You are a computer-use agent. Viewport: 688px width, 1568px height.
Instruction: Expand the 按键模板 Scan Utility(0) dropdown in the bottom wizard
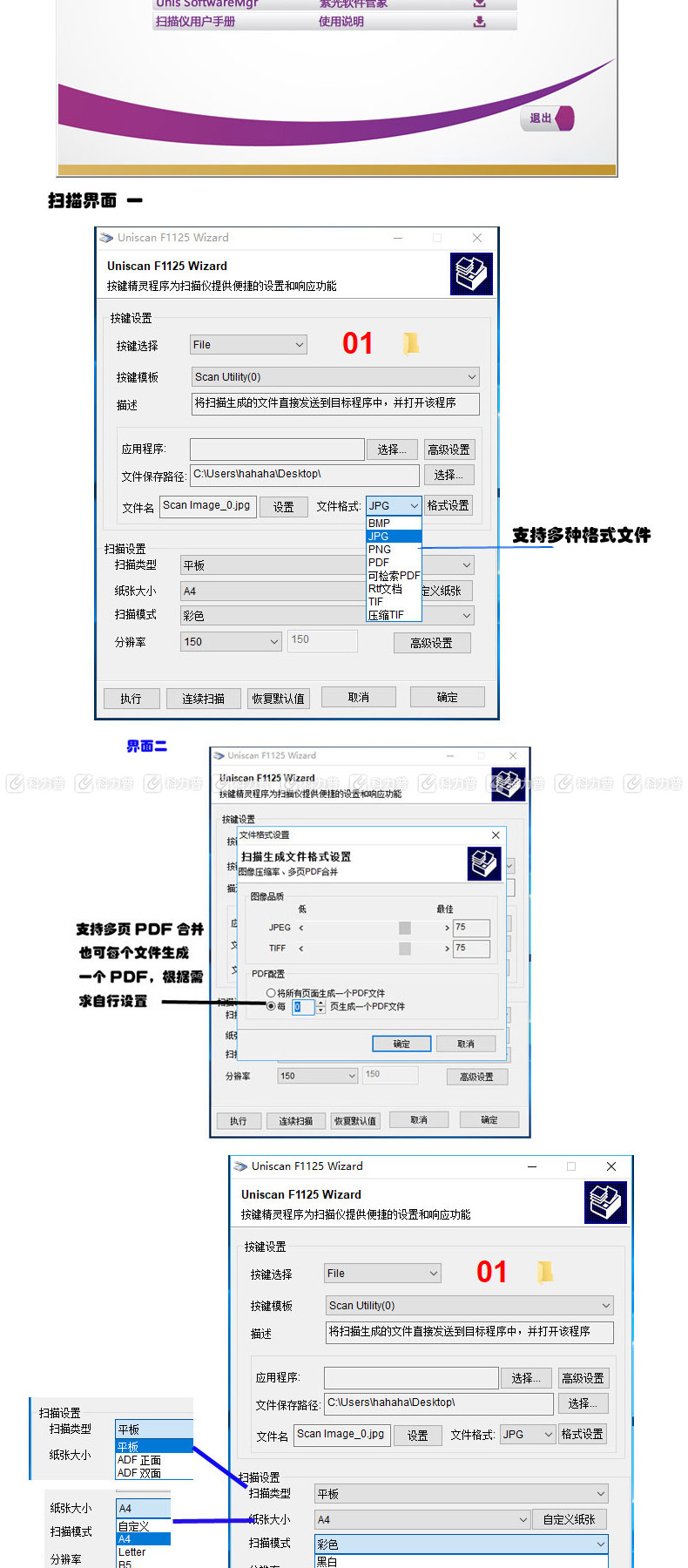(x=470, y=1306)
